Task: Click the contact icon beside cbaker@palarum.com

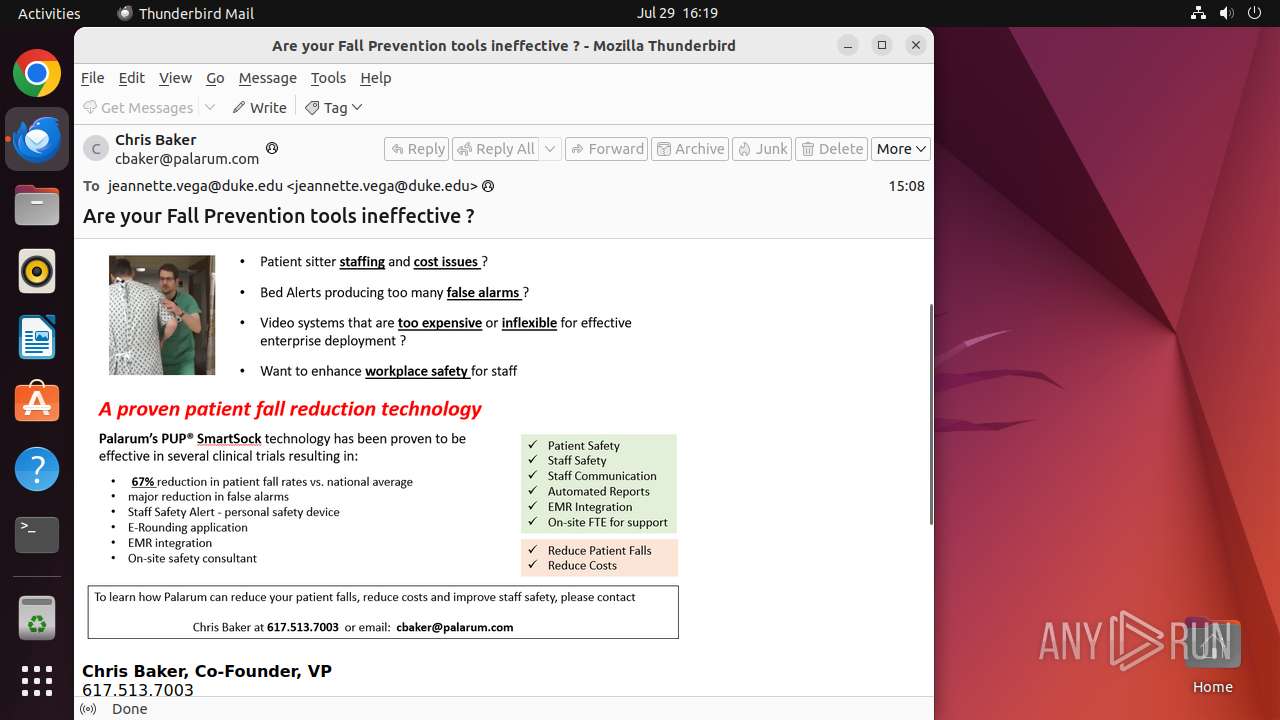Action: [271, 148]
